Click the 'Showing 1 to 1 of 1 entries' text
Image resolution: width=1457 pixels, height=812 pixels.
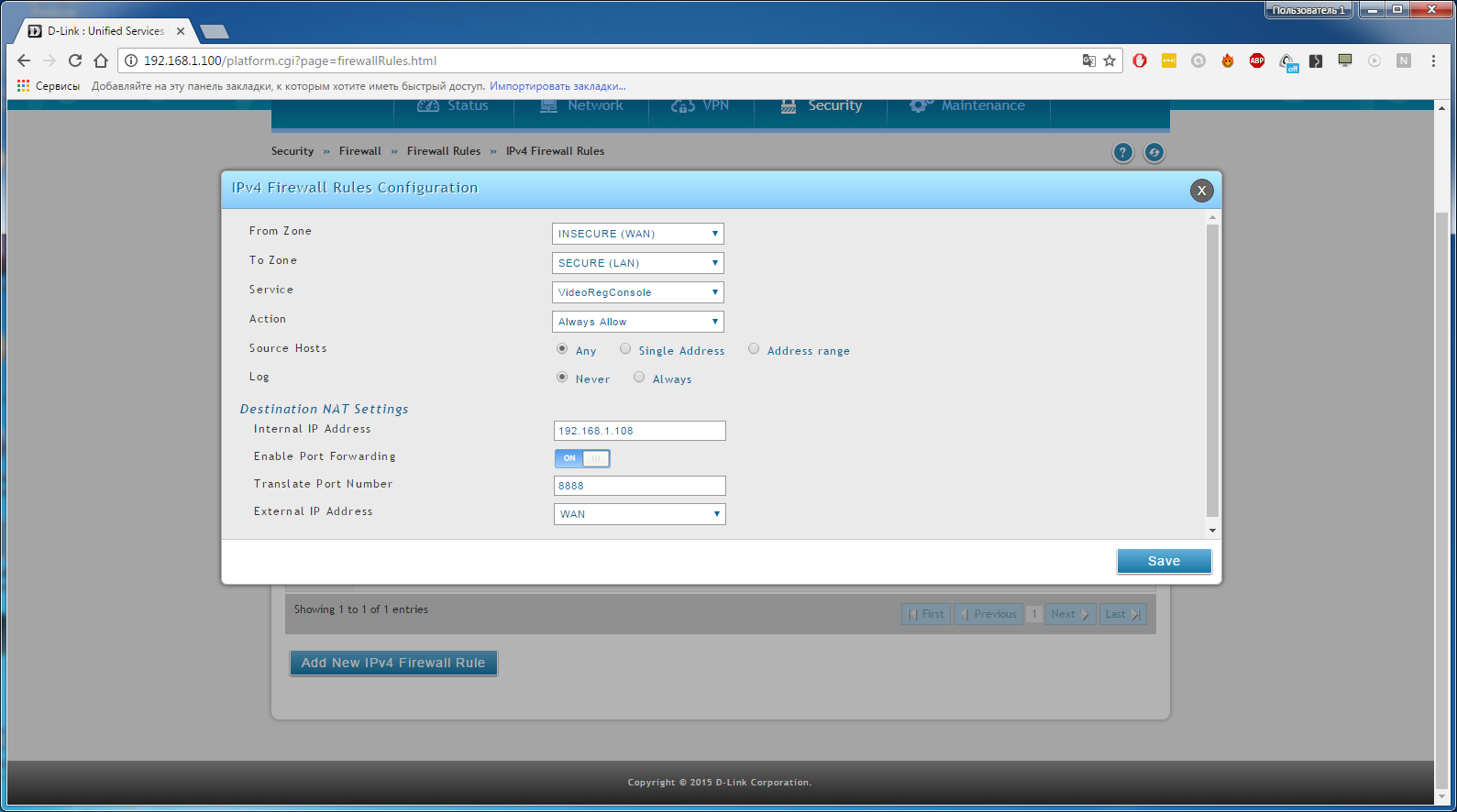point(361,609)
